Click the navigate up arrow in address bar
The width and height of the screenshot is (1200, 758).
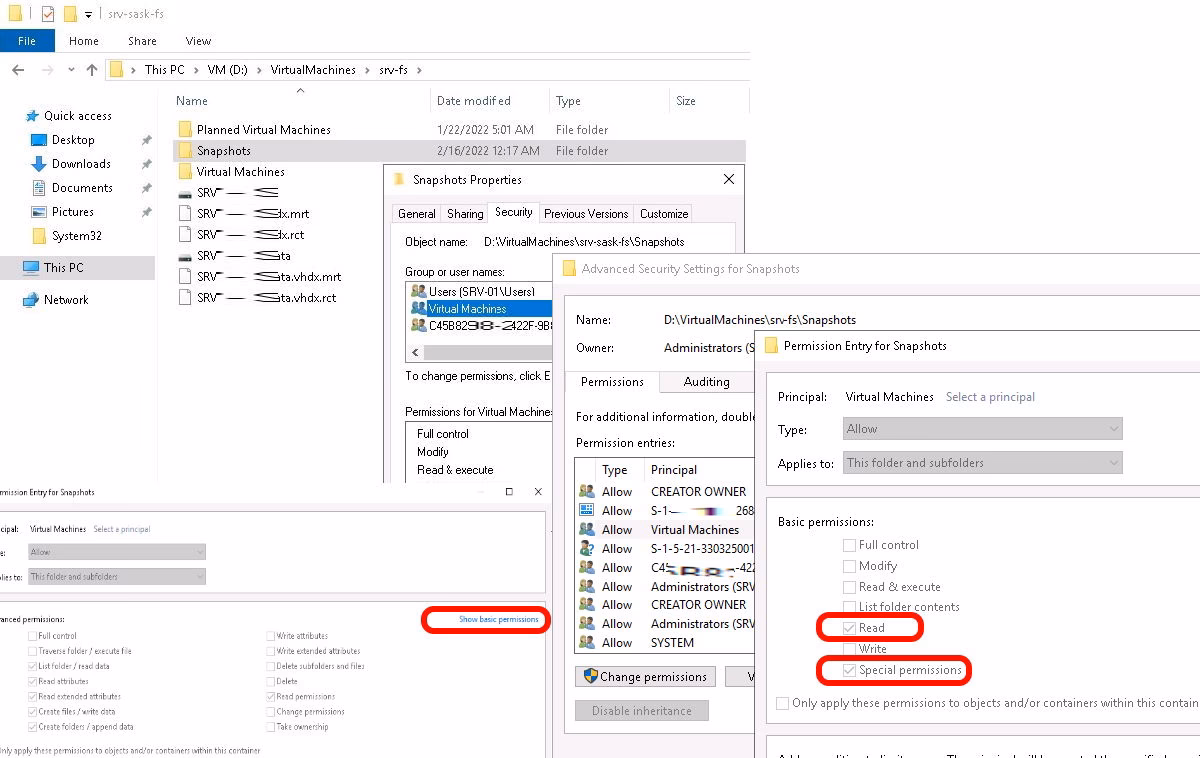[x=92, y=69]
